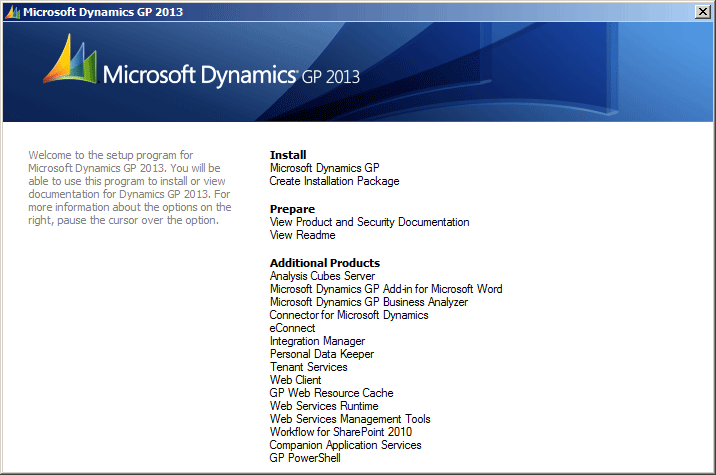Click the Install section heading
The height and width of the screenshot is (475, 716).
pyautogui.click(x=288, y=155)
